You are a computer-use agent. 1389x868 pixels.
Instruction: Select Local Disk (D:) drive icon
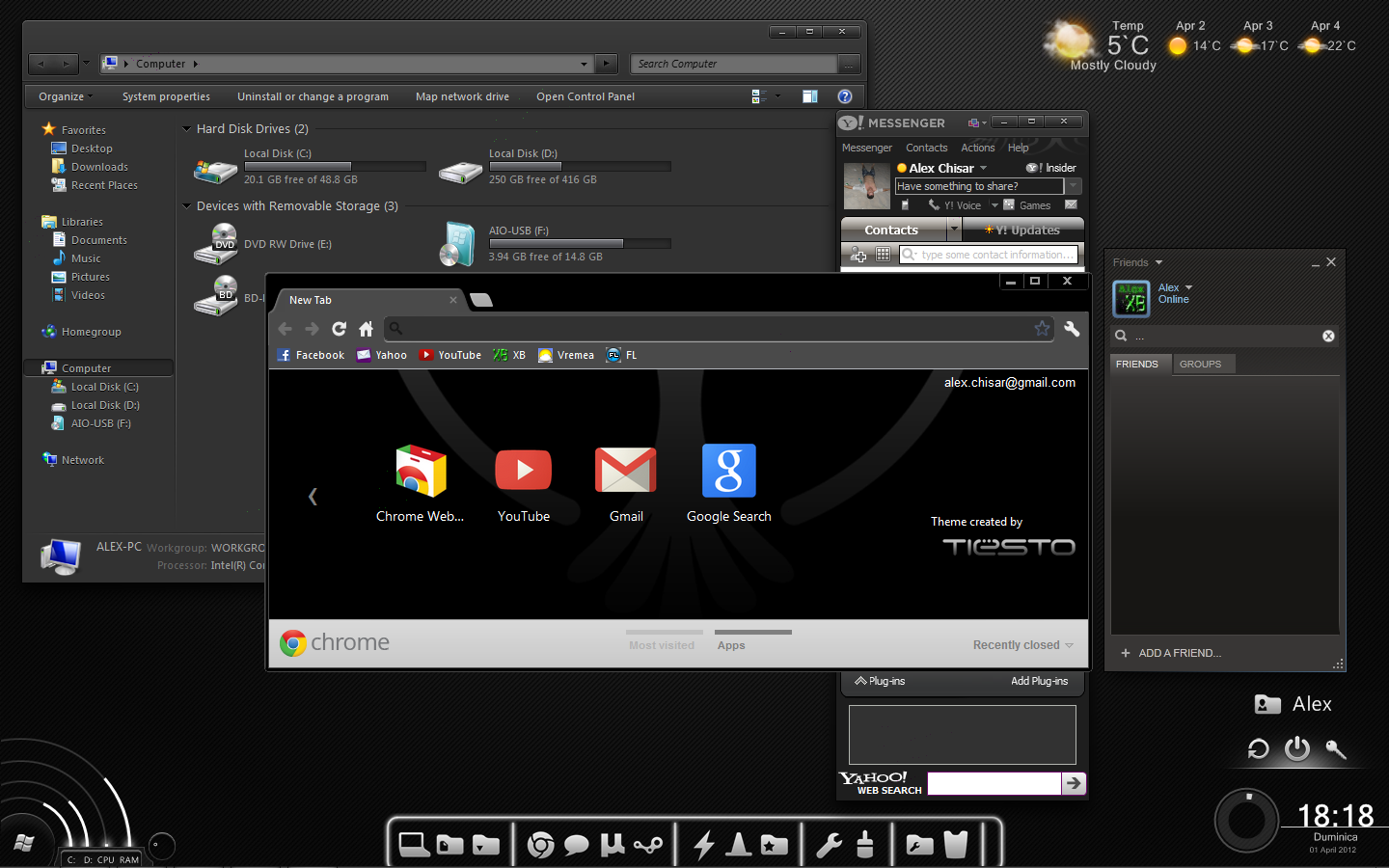coord(460,172)
